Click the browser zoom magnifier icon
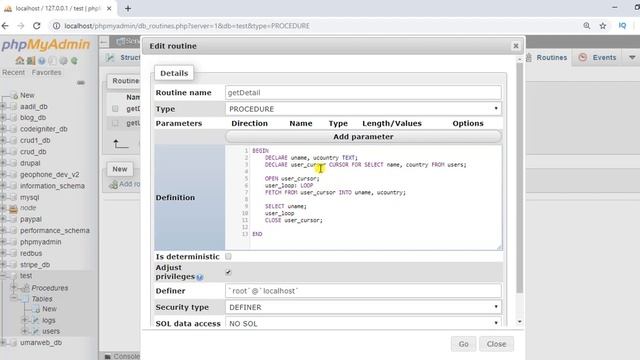 click(587, 26)
